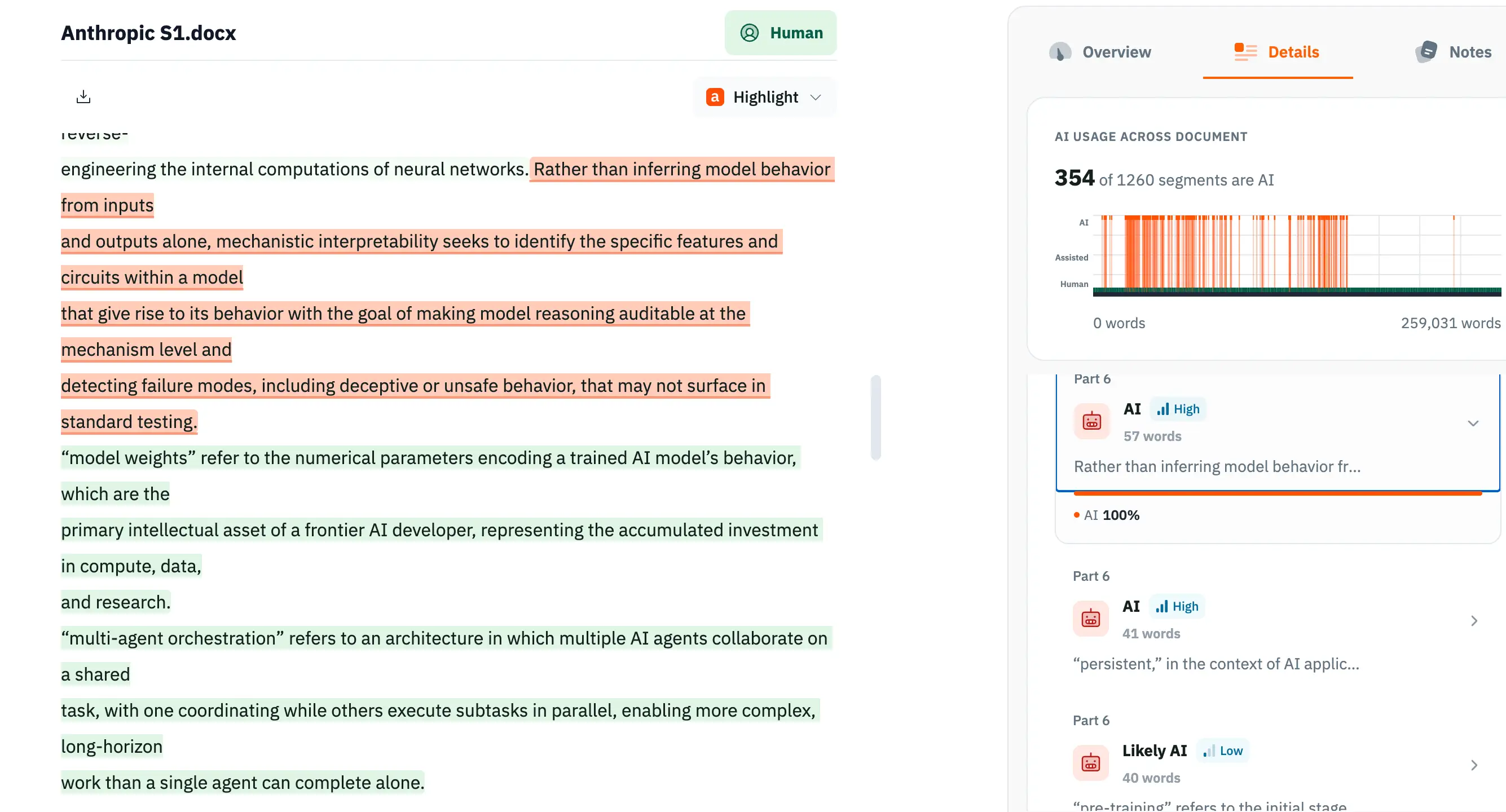The height and width of the screenshot is (812, 1506).
Task: Click 'work than a single agent' line
Action: (x=243, y=783)
